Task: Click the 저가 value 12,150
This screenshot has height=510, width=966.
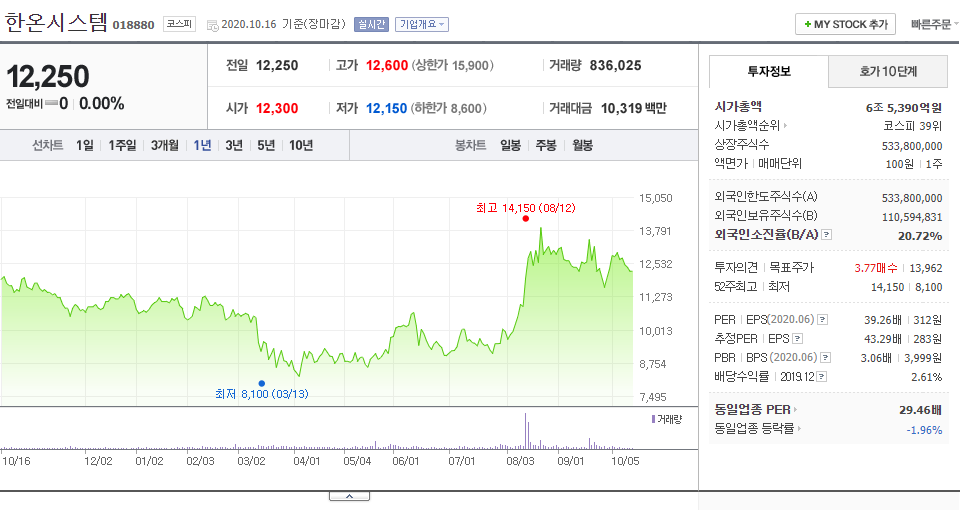Action: click(386, 108)
